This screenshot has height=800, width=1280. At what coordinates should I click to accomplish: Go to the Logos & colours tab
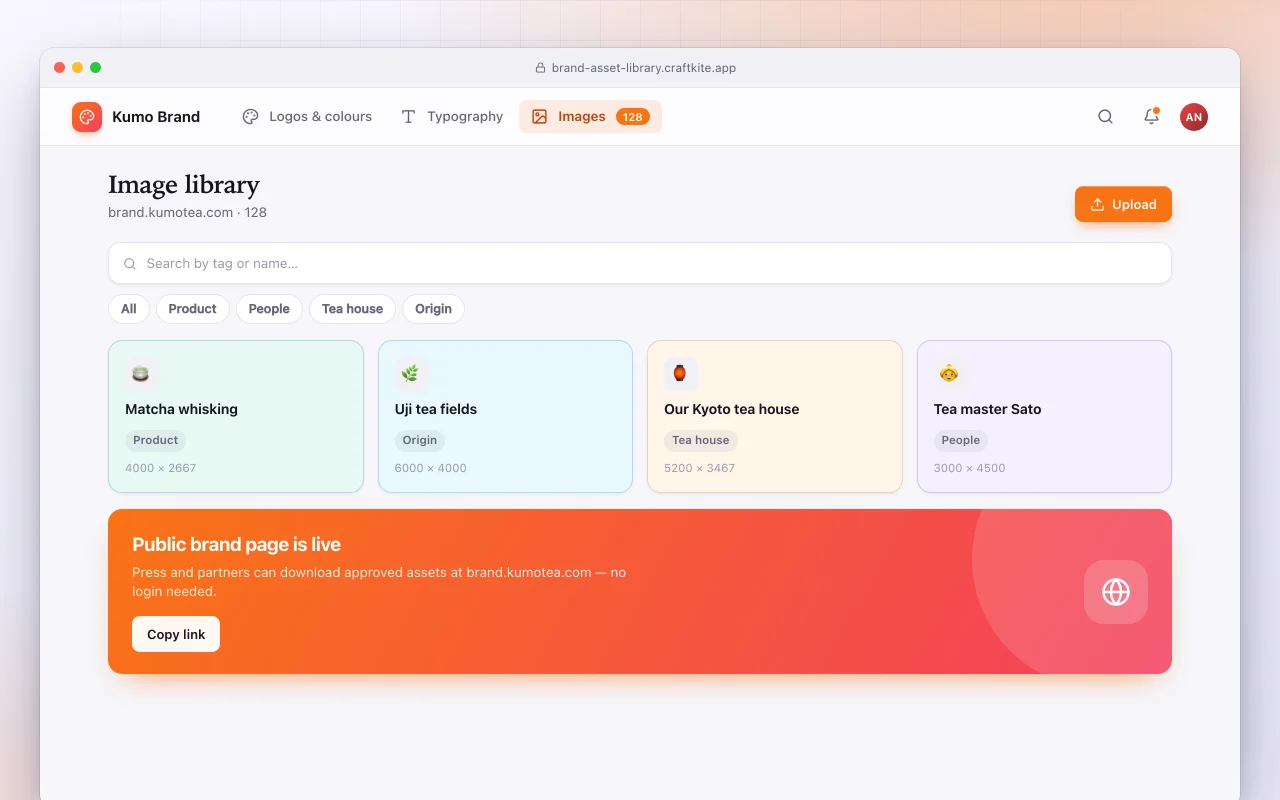point(307,117)
